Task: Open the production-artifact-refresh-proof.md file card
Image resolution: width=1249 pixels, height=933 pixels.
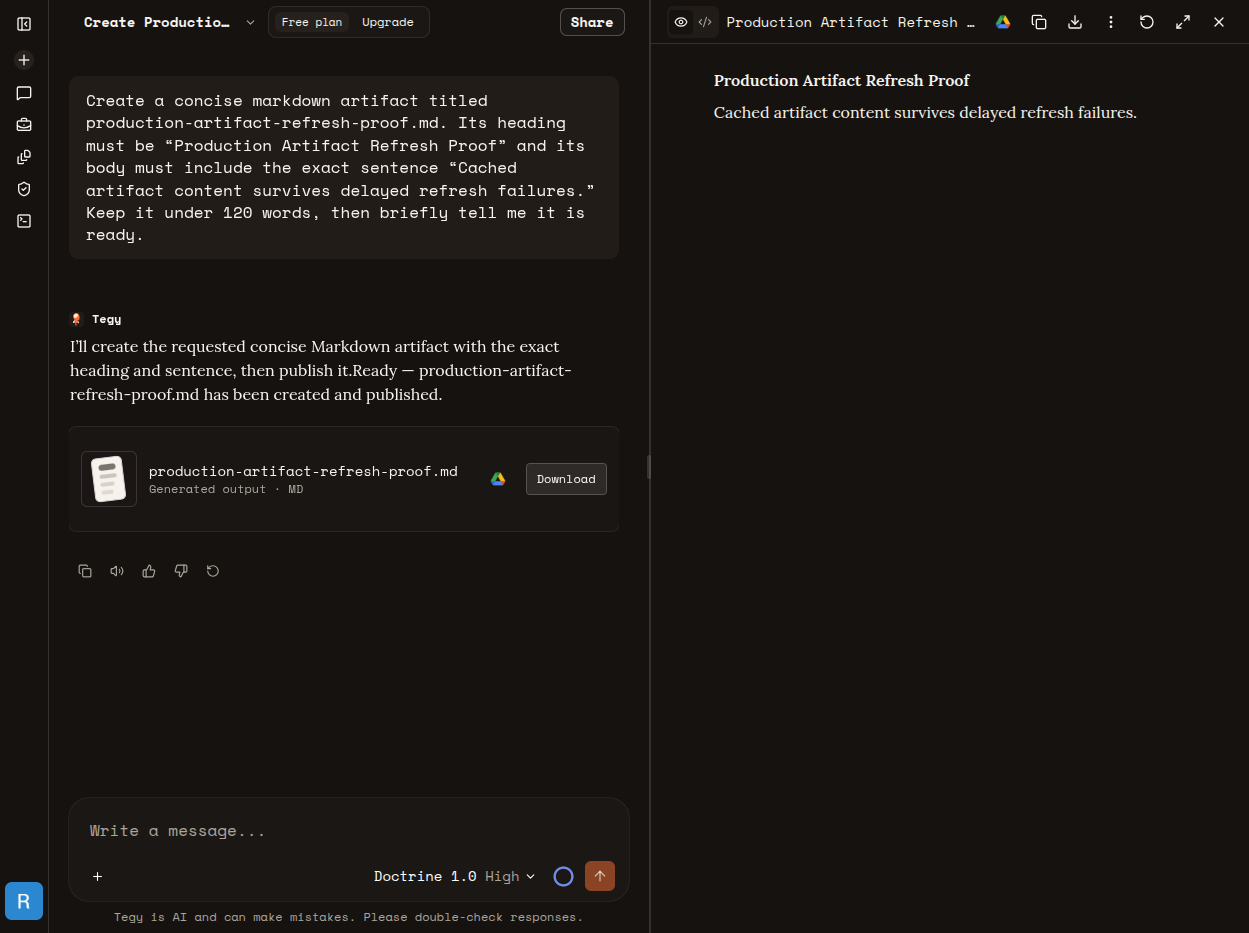Action: (344, 479)
